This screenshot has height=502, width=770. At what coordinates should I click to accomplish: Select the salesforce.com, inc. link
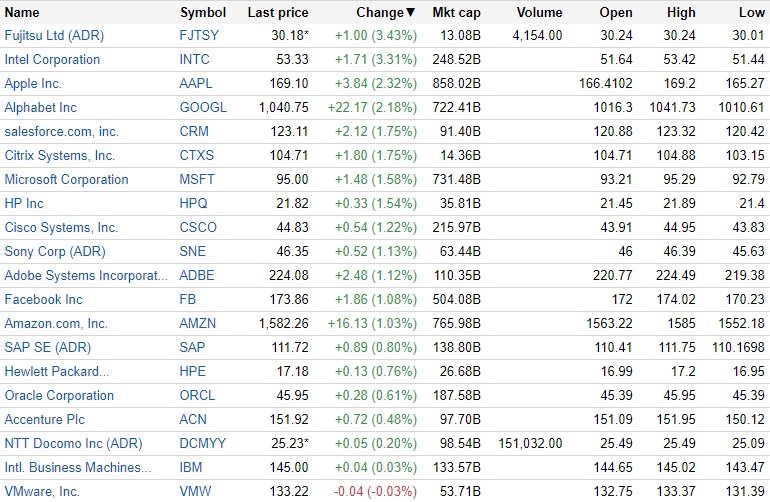point(61,131)
